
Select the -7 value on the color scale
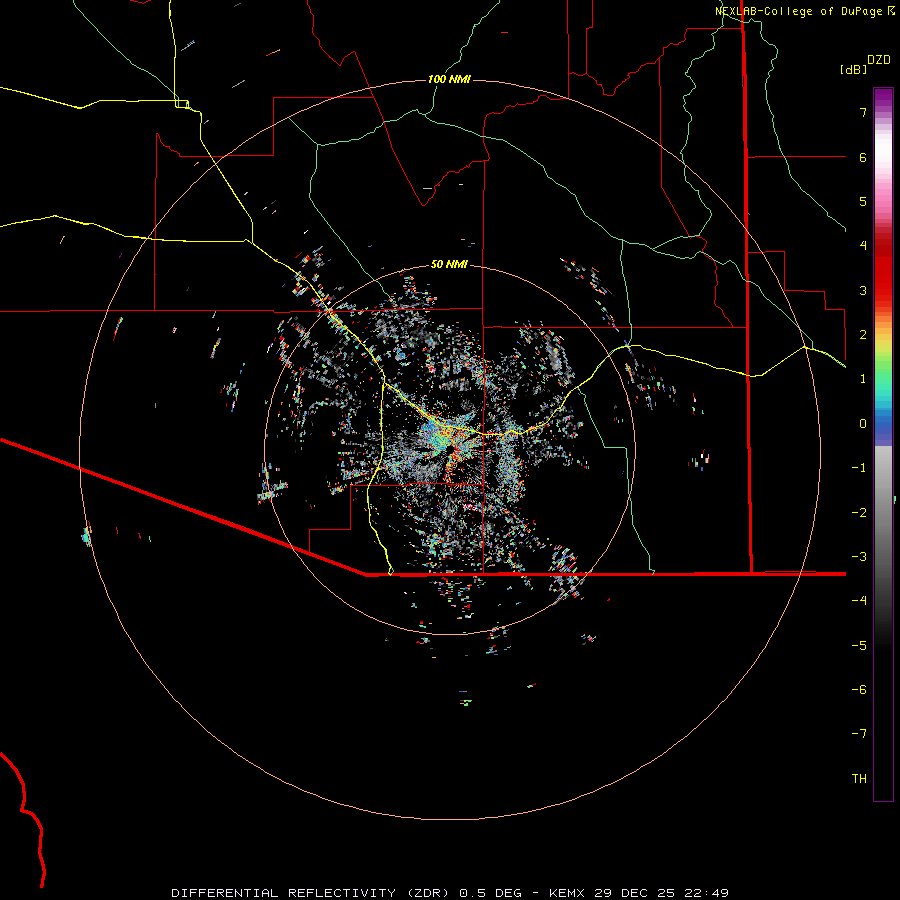859,734
